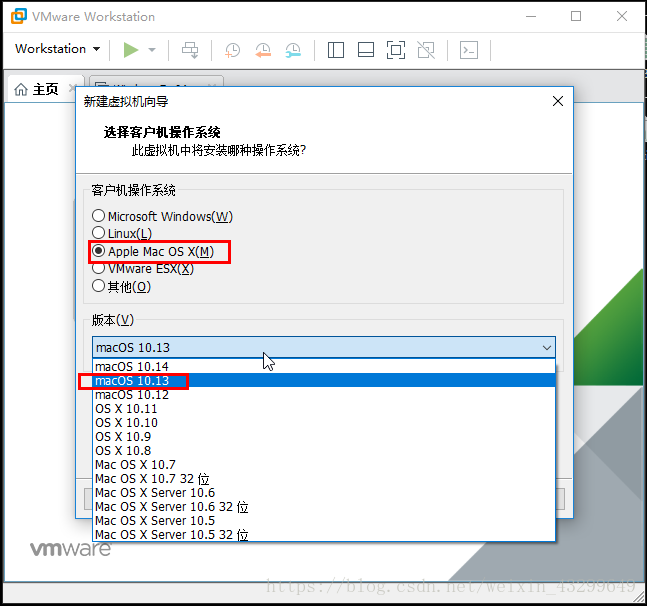Click the send Ctrl+Alt+Del toolbar icon
The image size is (647, 606).
tap(190, 50)
